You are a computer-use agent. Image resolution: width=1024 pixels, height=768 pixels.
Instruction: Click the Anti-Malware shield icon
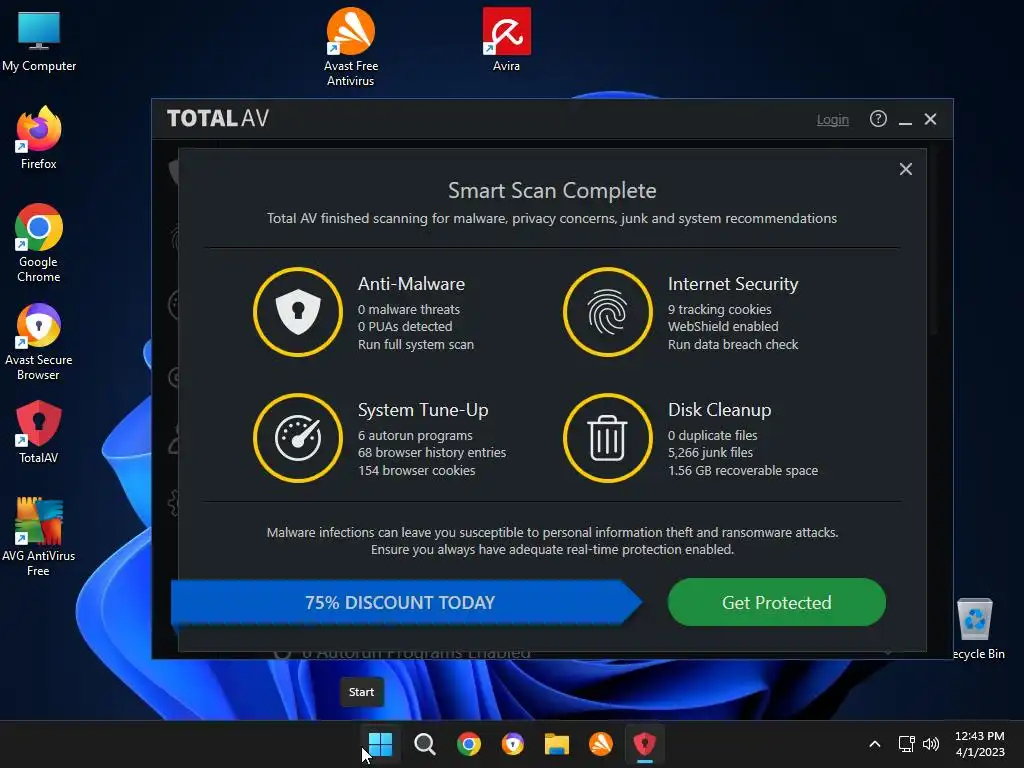coord(298,312)
